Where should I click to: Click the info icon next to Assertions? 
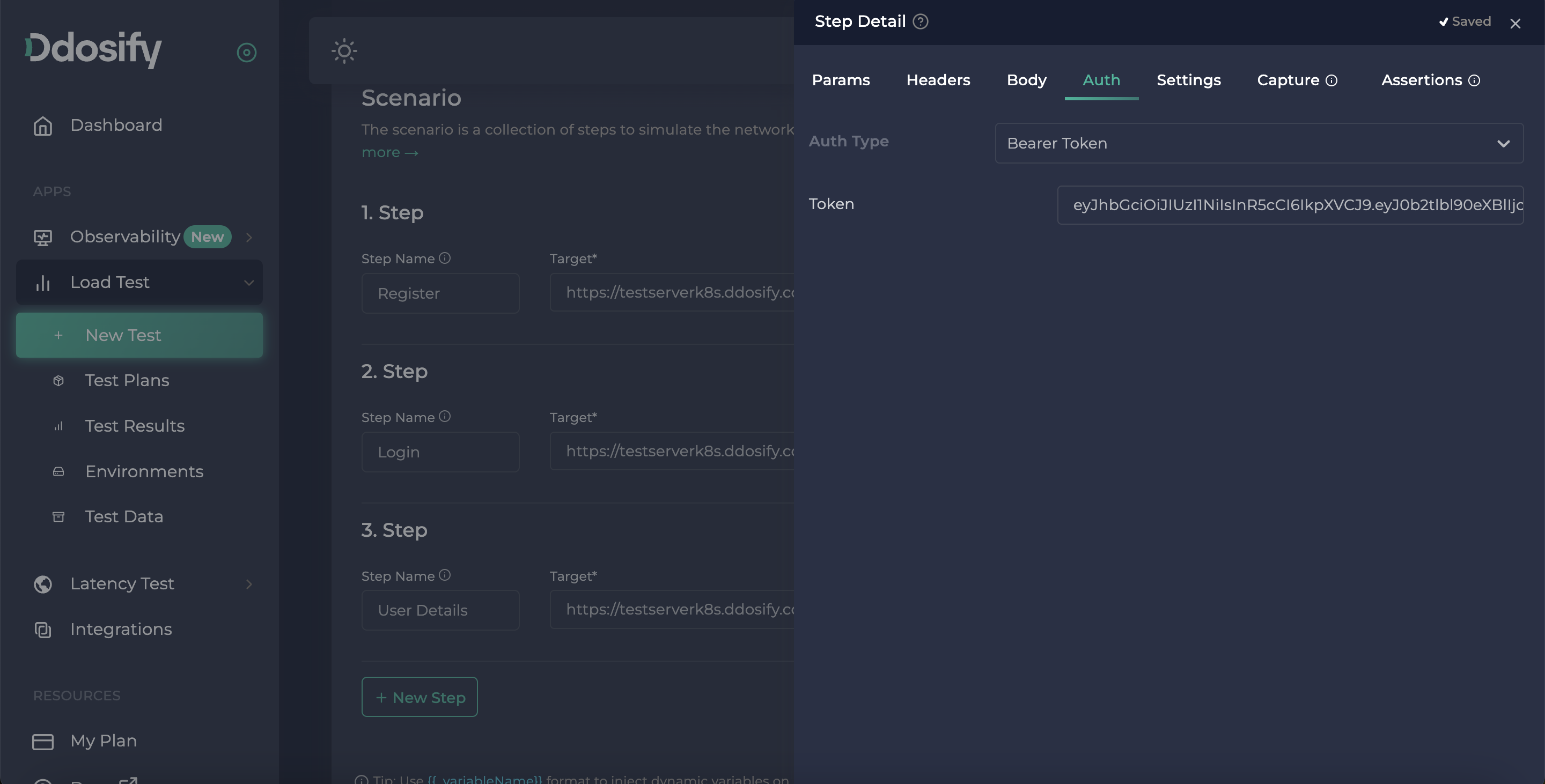tap(1475, 80)
